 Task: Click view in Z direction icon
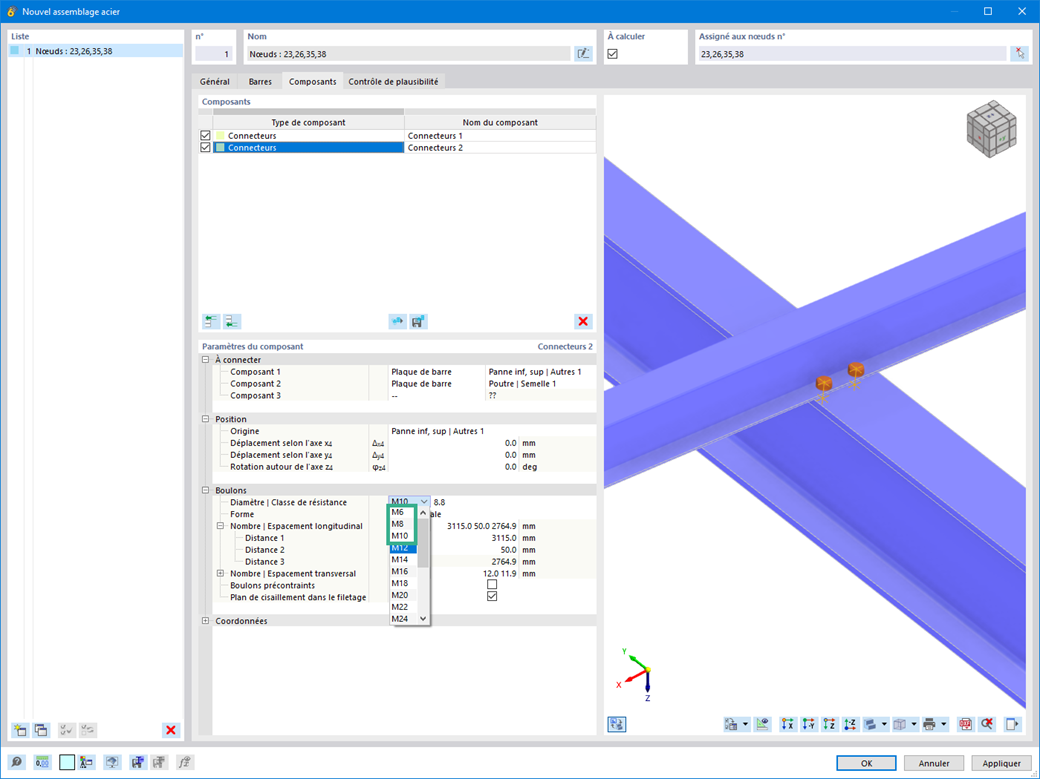pyautogui.click(x=829, y=724)
